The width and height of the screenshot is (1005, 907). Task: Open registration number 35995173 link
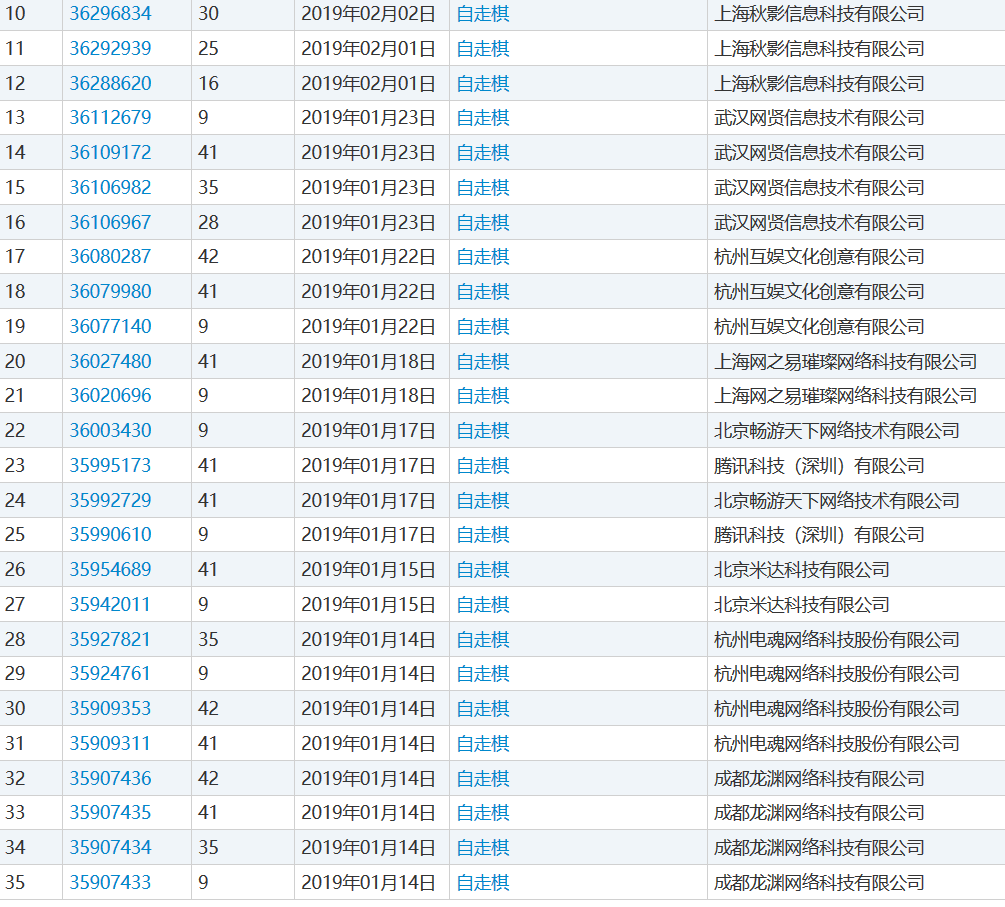click(x=110, y=465)
